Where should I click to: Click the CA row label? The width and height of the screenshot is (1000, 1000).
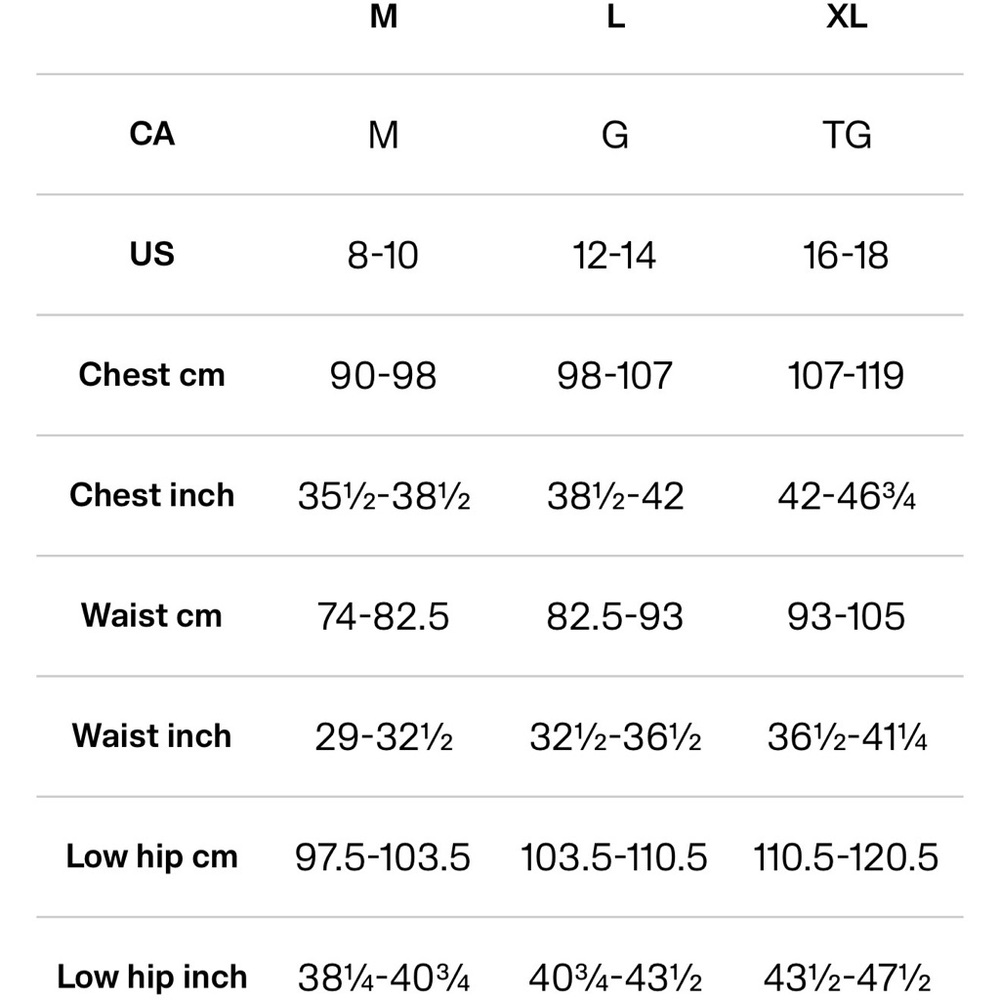(x=152, y=134)
